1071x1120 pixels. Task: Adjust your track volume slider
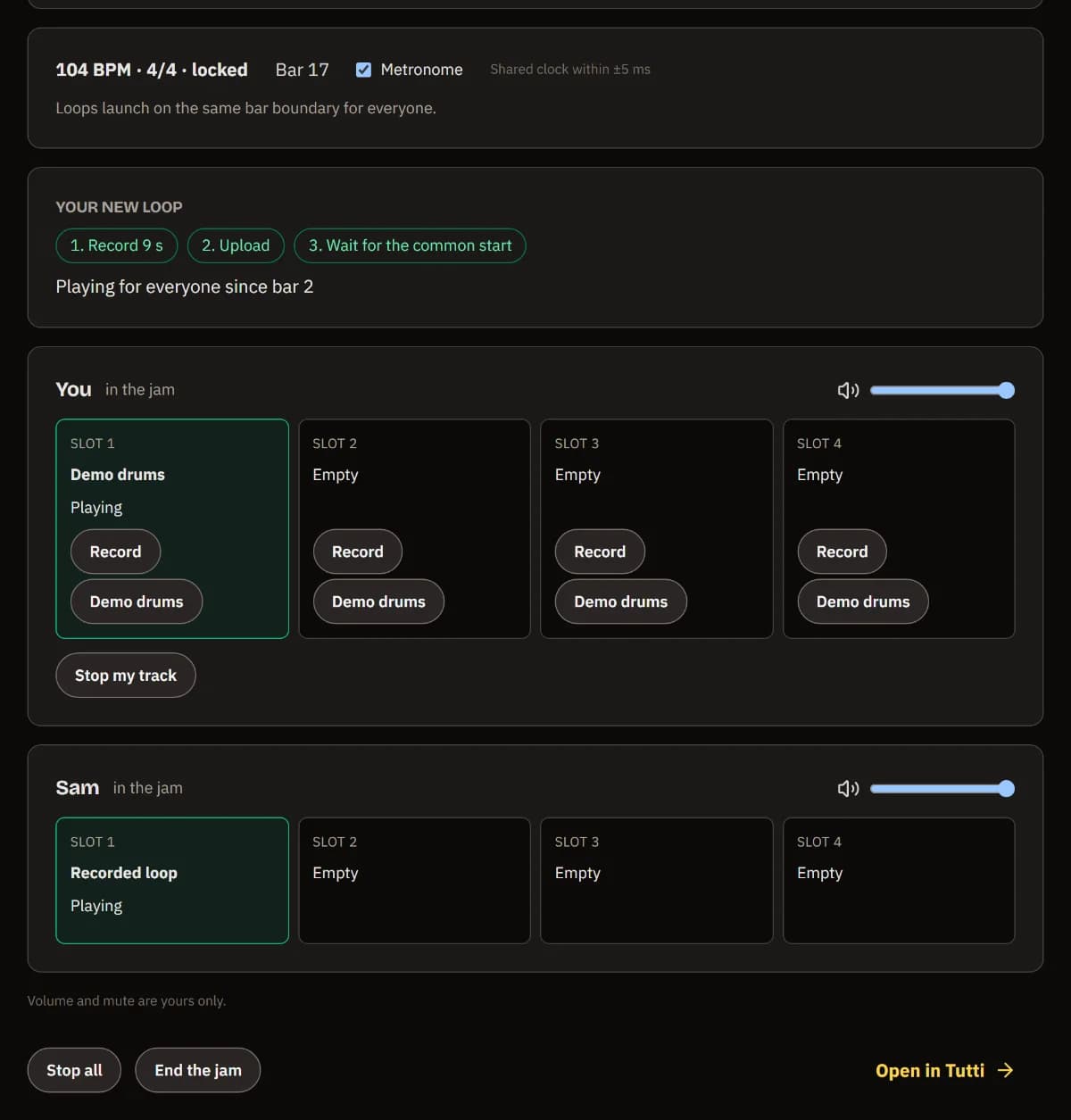click(942, 390)
